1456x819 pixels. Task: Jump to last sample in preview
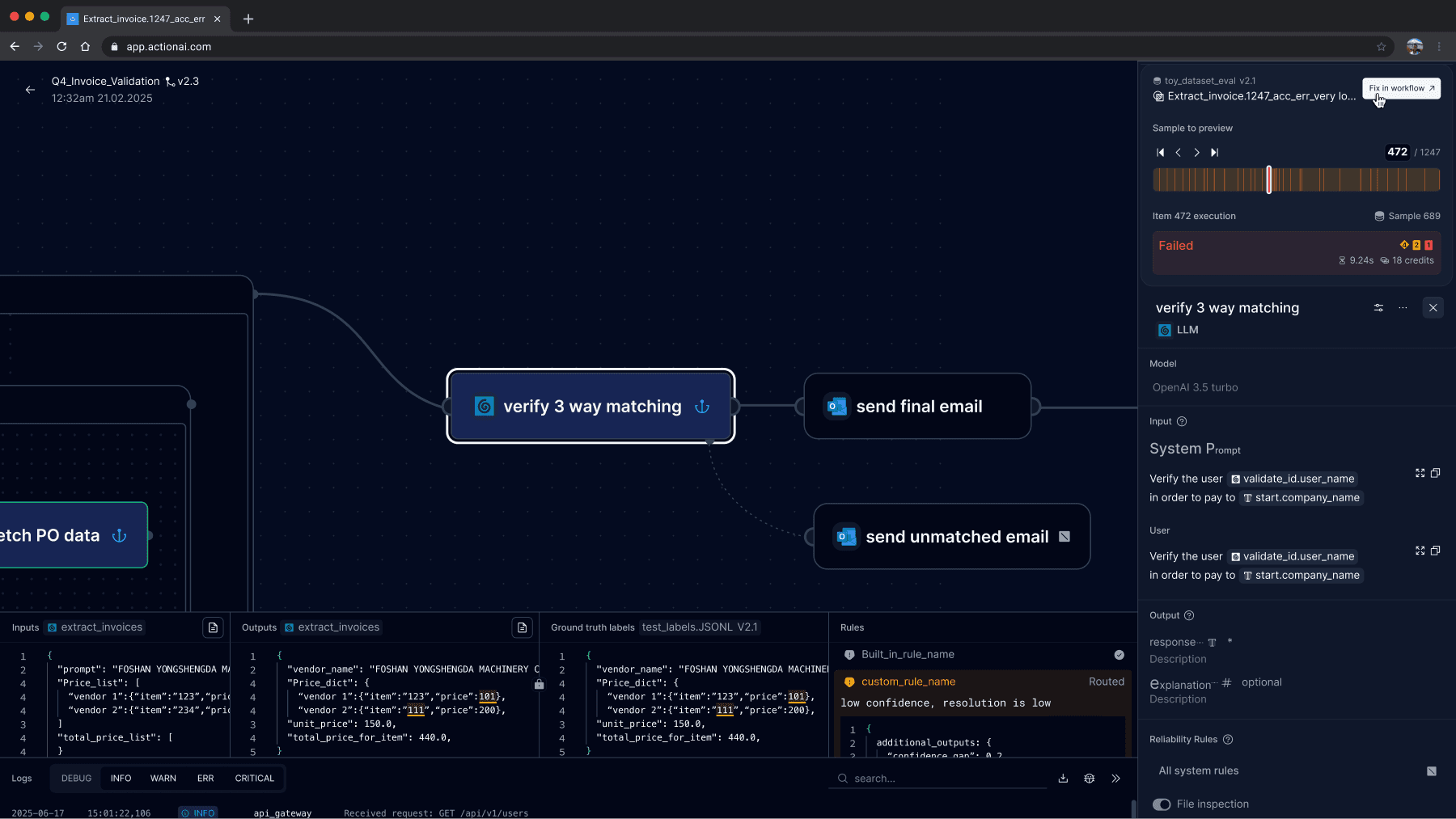tap(1214, 152)
